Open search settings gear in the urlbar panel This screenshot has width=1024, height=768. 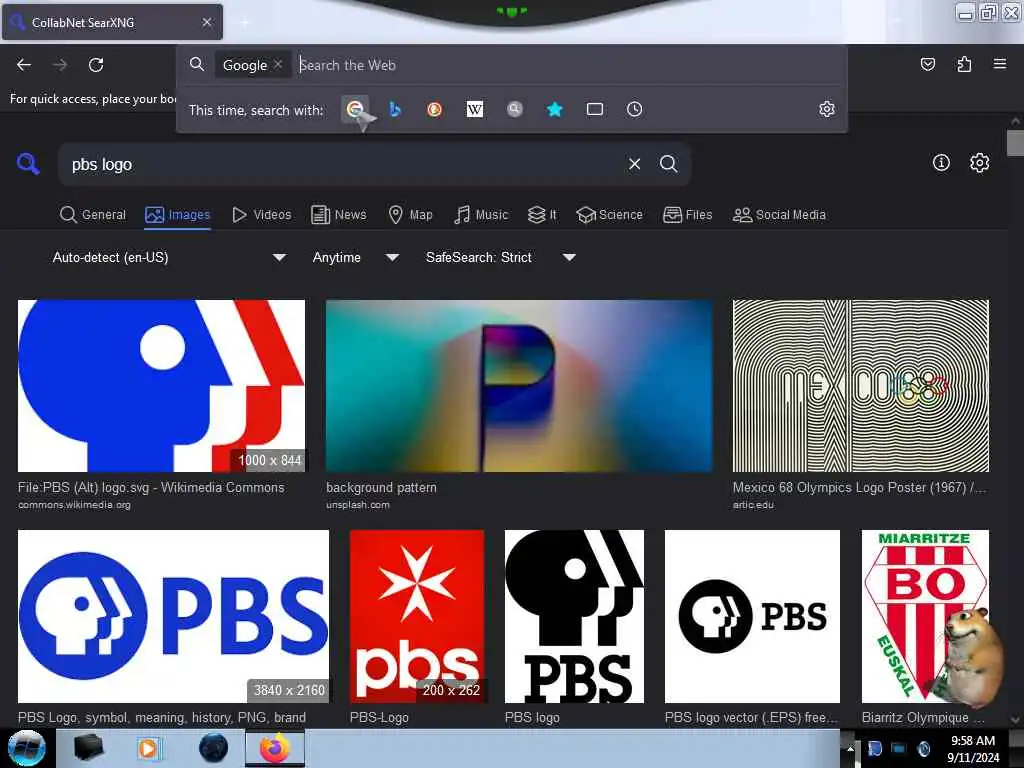(827, 109)
